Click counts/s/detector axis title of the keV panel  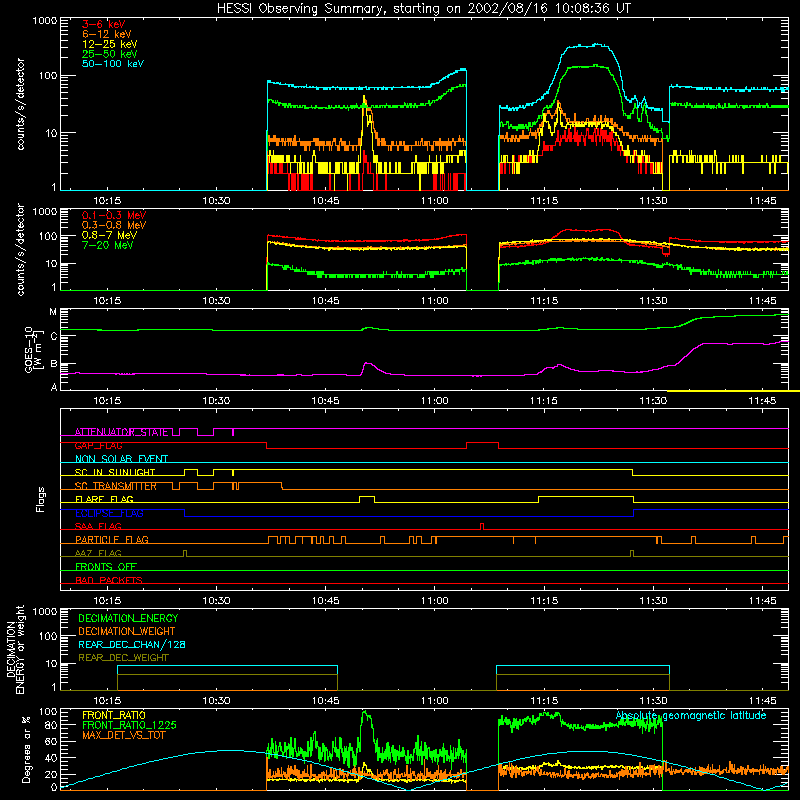pyautogui.click(x=20, y=104)
